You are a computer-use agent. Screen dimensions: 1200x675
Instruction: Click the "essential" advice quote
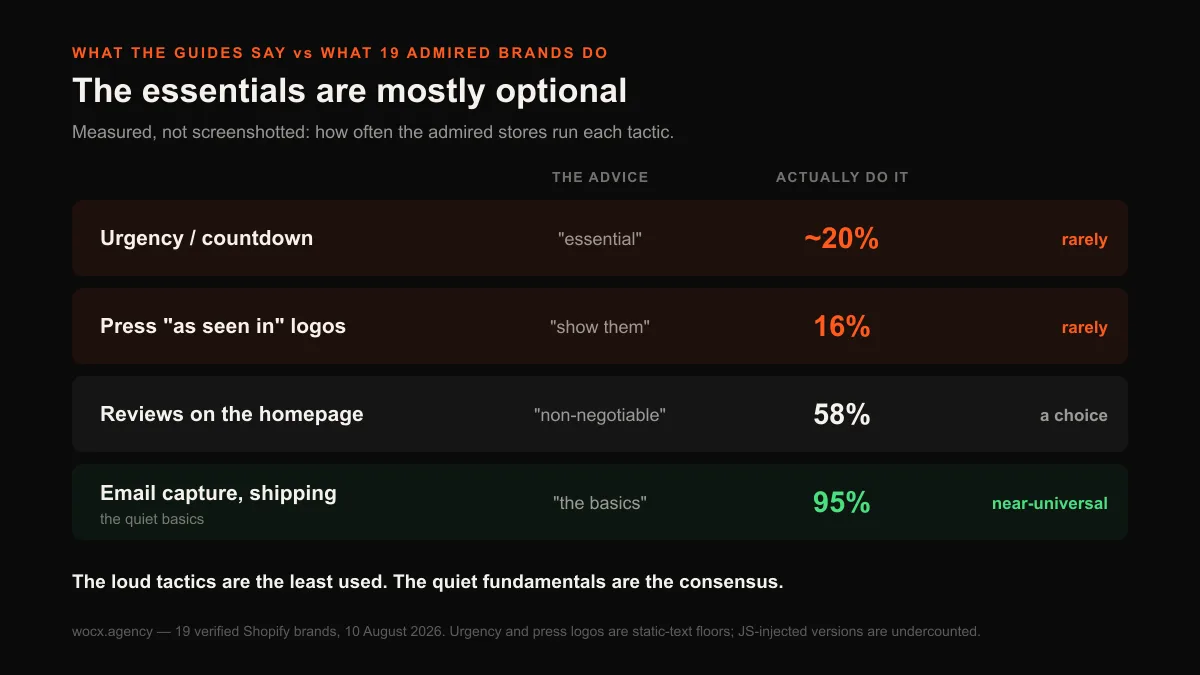(x=600, y=239)
